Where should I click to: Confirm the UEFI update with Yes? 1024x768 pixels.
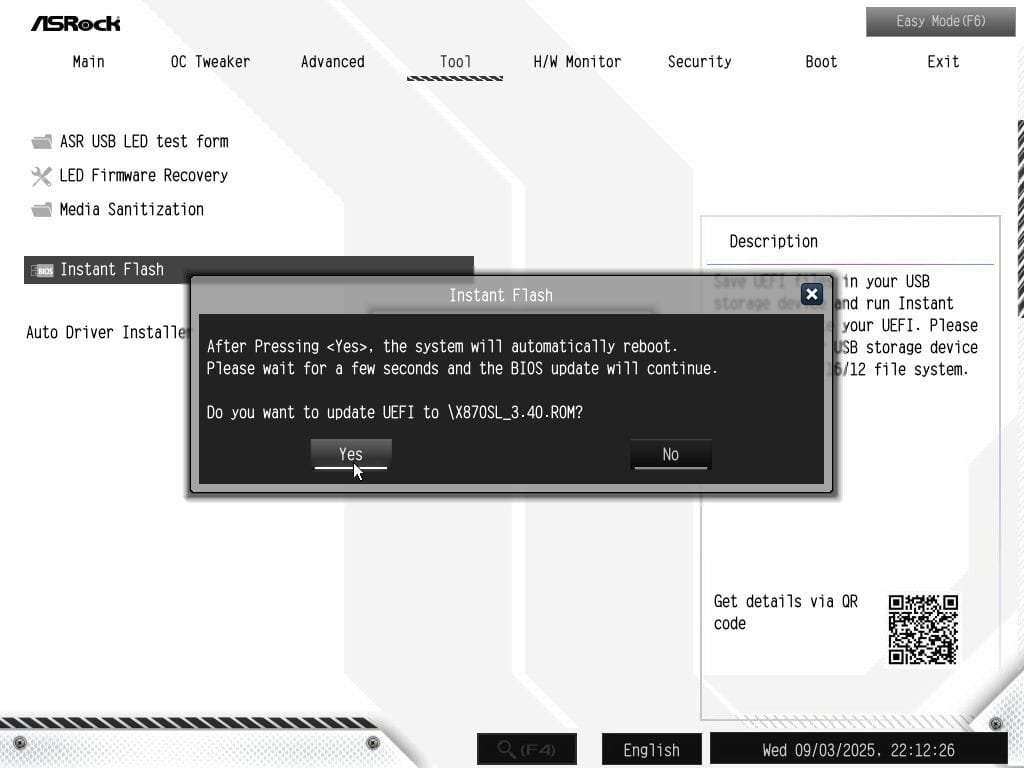coord(351,454)
